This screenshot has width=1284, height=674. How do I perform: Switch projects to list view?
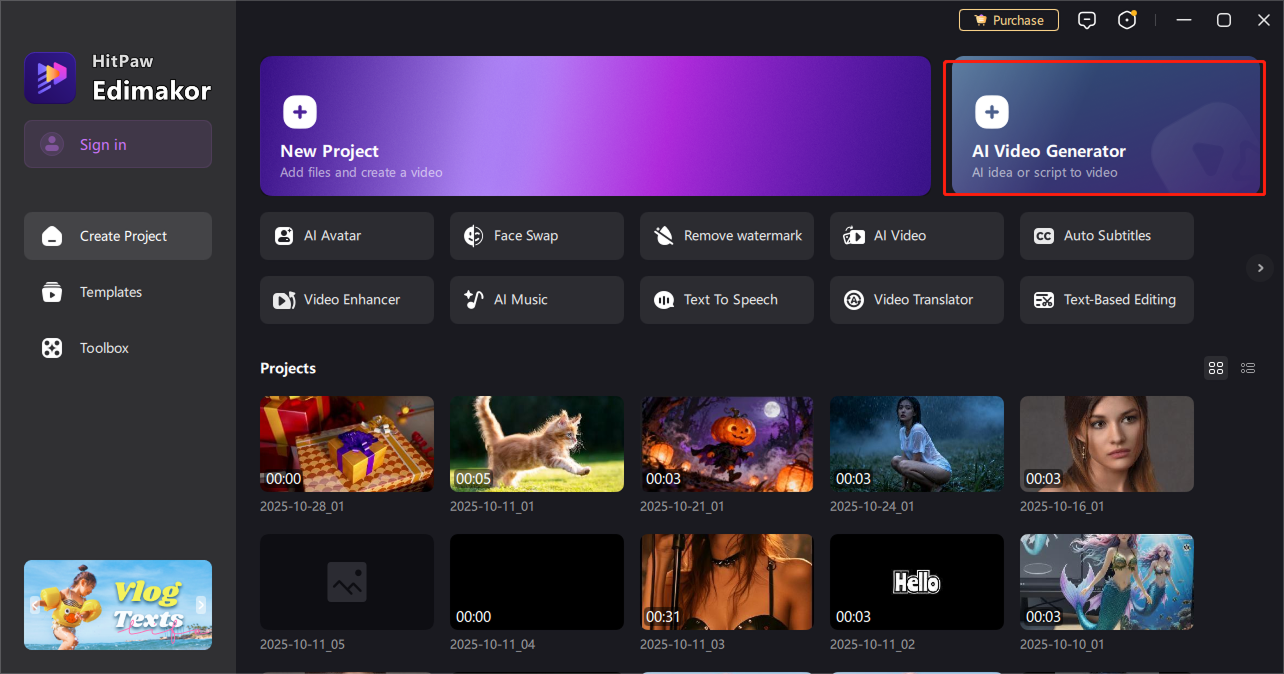click(1248, 368)
